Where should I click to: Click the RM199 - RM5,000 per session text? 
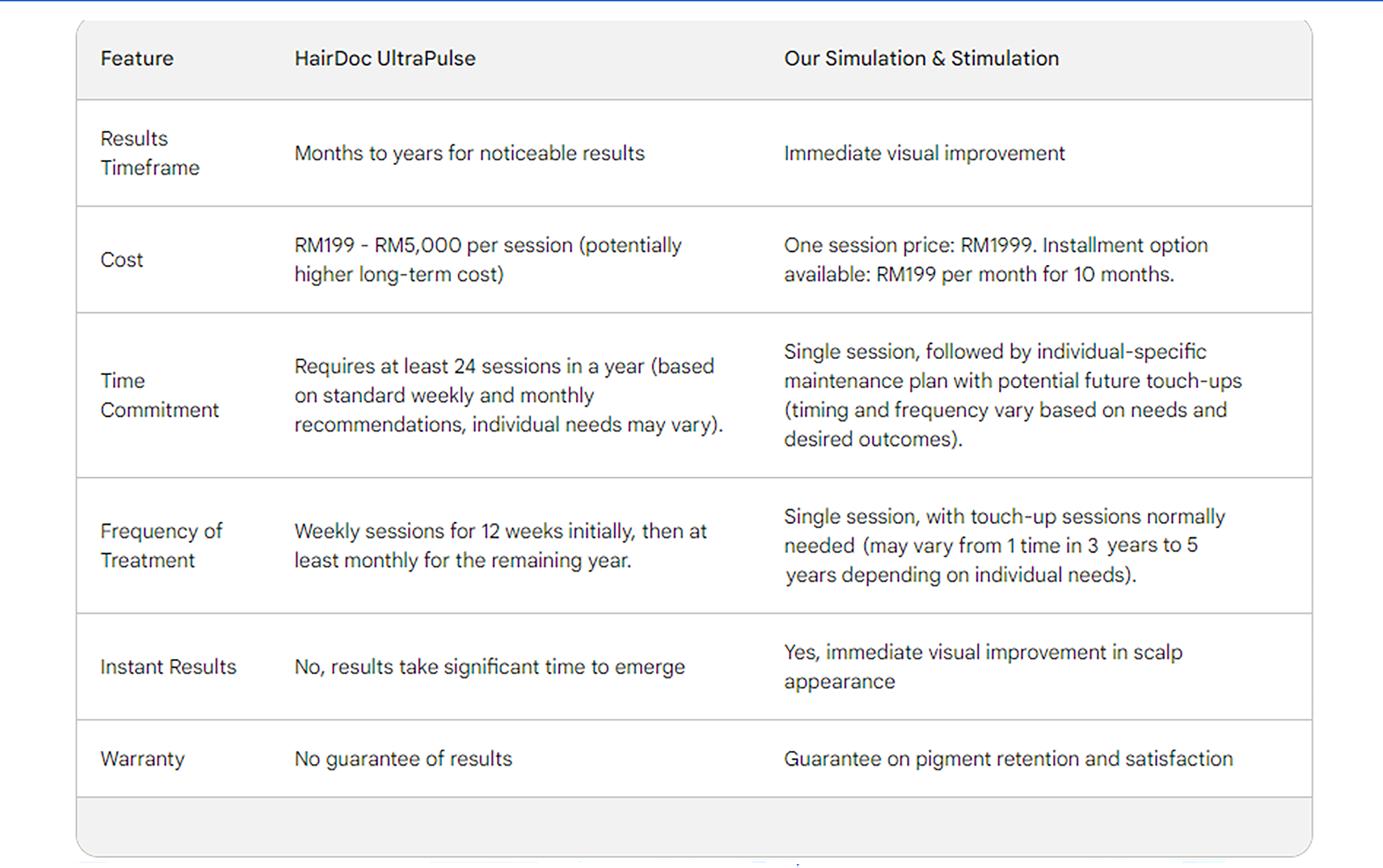point(487,260)
